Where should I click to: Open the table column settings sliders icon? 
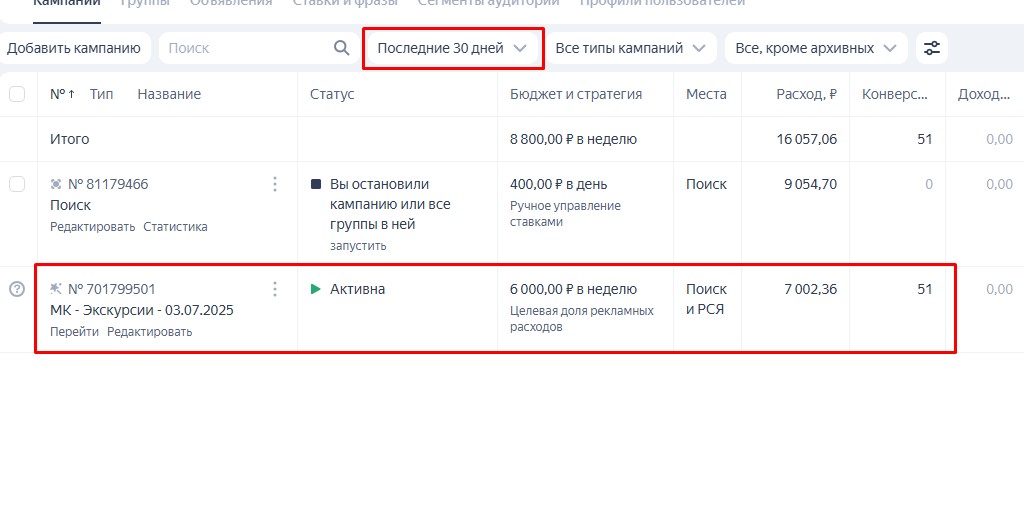click(932, 48)
